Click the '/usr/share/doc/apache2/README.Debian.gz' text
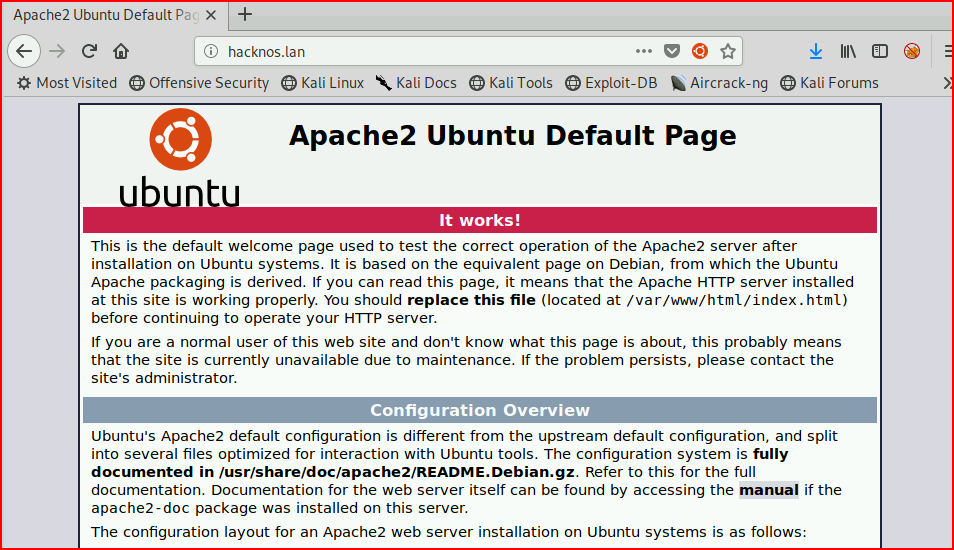 click(397, 472)
